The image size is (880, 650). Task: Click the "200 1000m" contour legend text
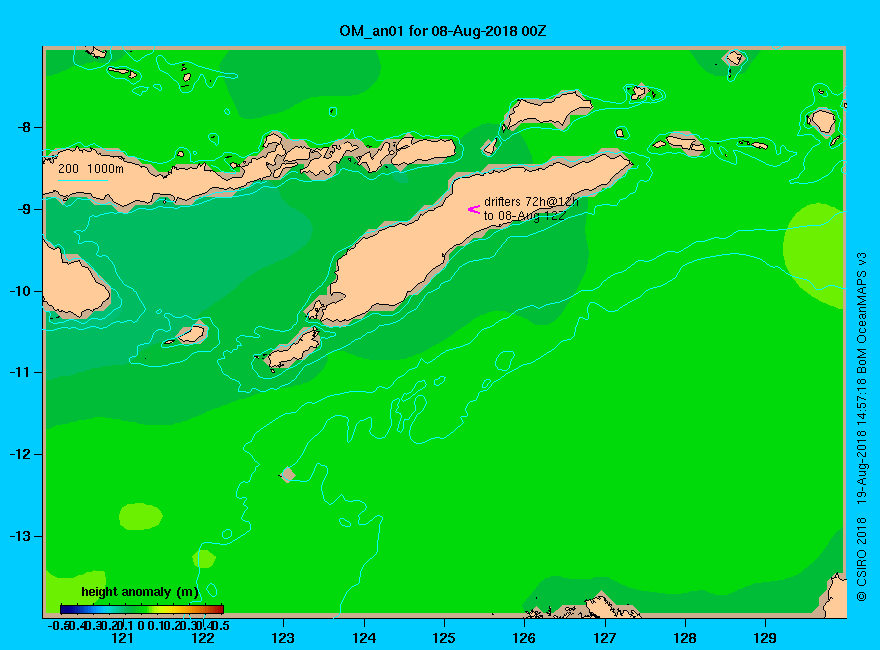click(91, 168)
